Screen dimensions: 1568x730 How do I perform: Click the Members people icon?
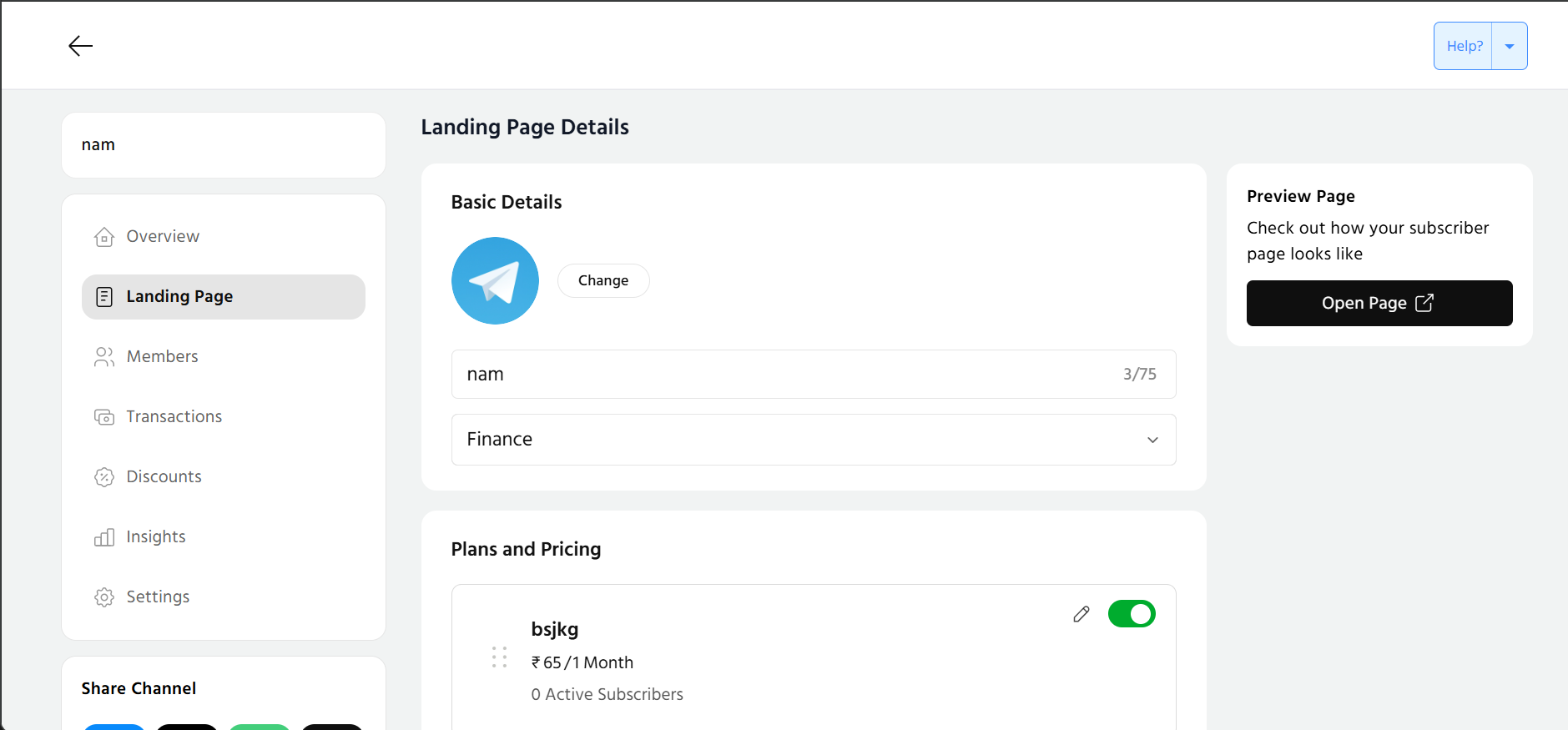pyautogui.click(x=104, y=357)
